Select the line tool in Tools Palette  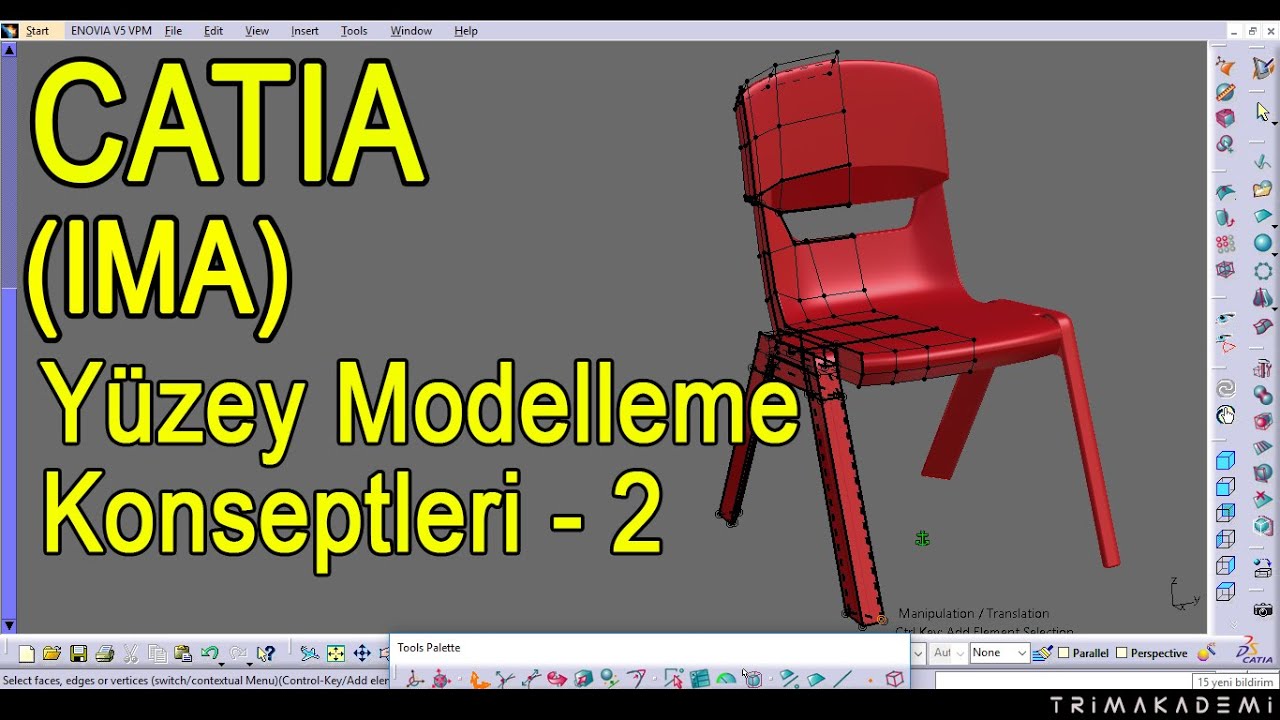click(x=843, y=679)
